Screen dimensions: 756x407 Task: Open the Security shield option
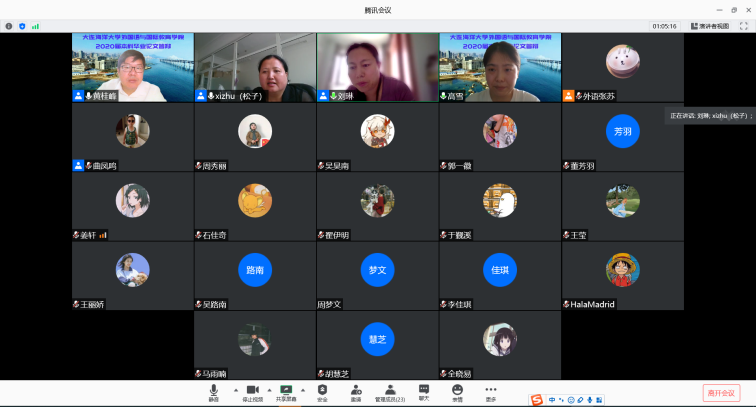click(322, 391)
